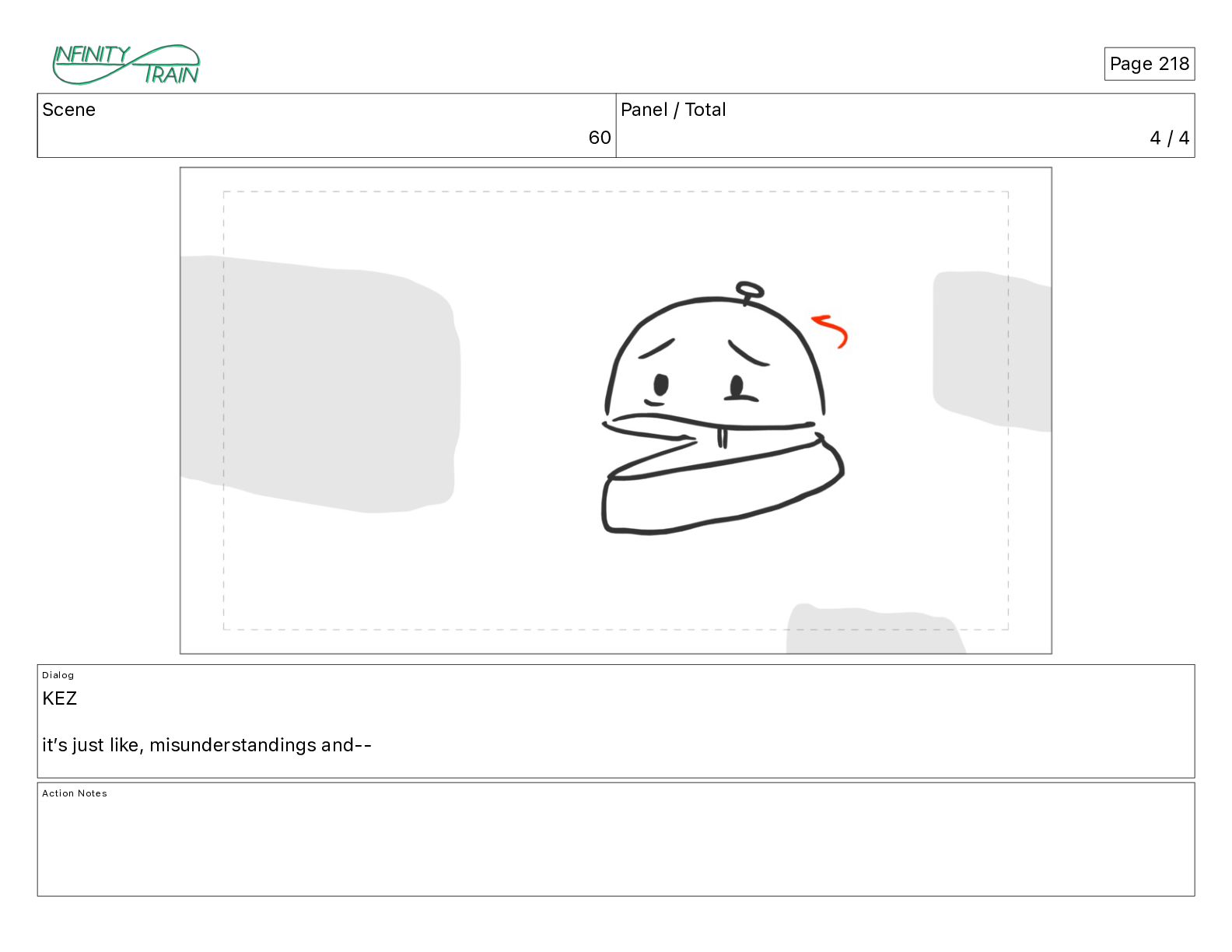Select the Dialog field label

[x=58, y=675]
